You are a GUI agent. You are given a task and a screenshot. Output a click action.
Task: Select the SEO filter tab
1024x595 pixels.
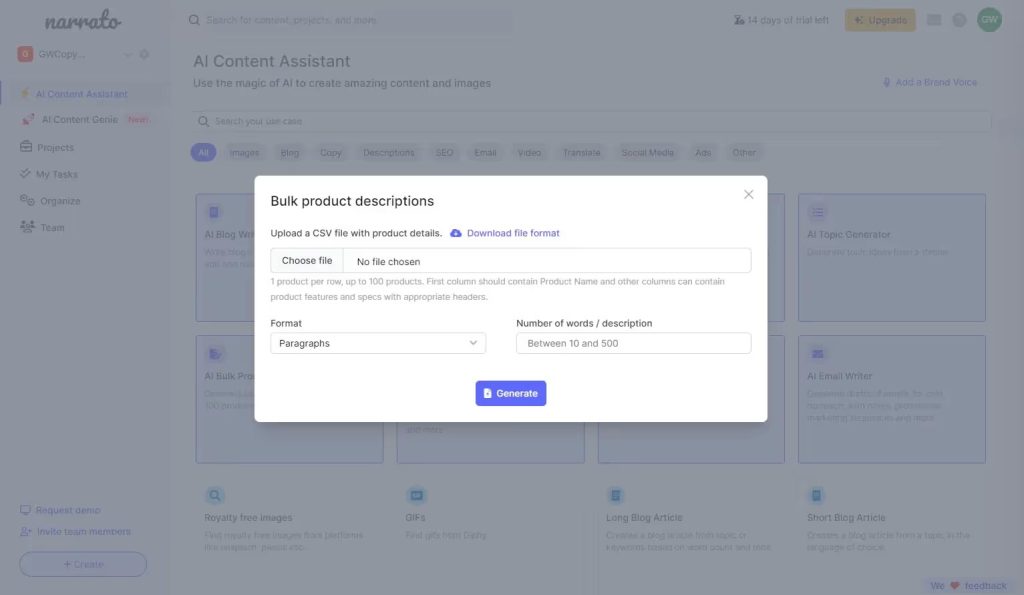click(444, 153)
